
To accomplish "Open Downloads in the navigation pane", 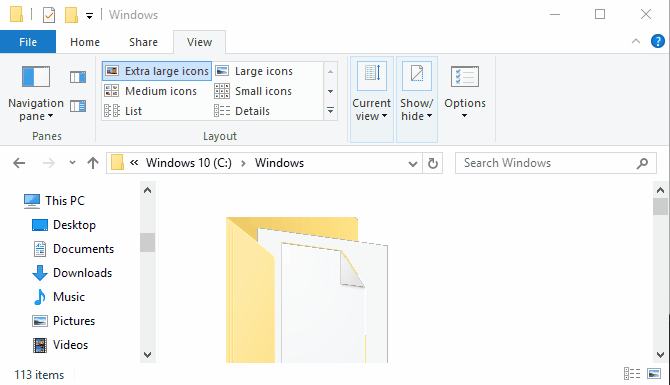I will coord(72,273).
